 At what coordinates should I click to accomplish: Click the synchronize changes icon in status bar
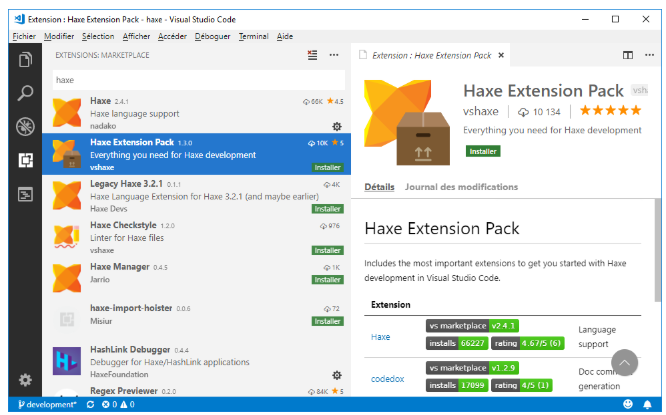91,405
